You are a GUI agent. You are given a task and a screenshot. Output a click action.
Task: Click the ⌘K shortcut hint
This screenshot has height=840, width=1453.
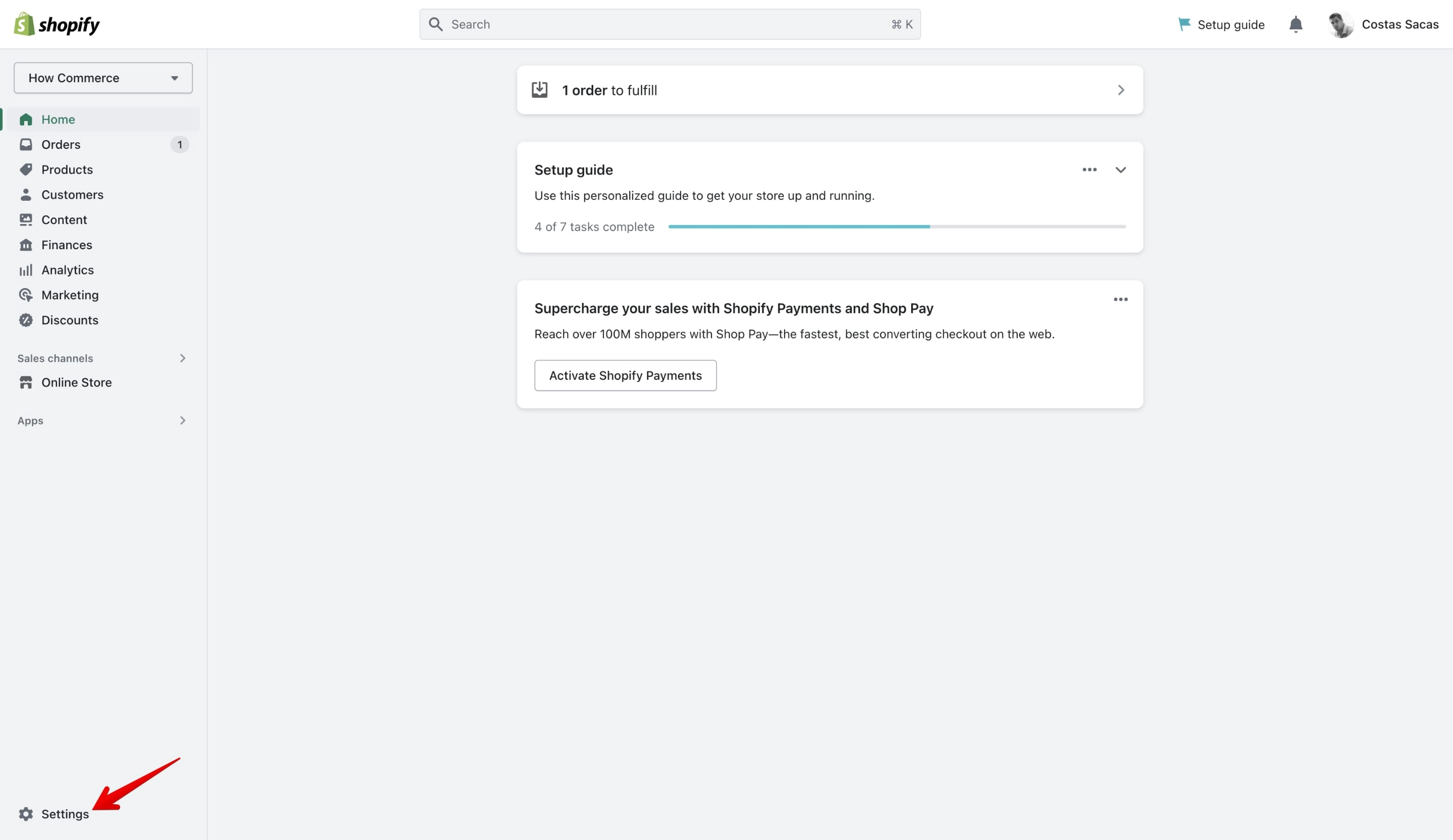pyautogui.click(x=902, y=24)
